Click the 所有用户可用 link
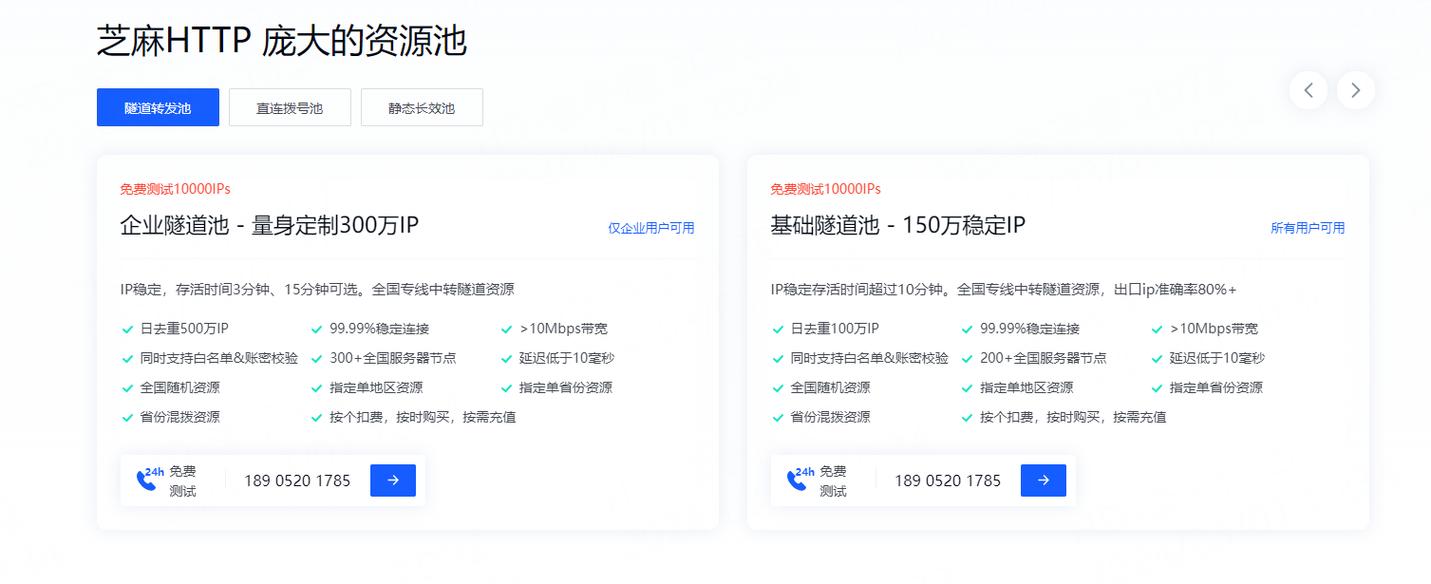 pos(1308,228)
